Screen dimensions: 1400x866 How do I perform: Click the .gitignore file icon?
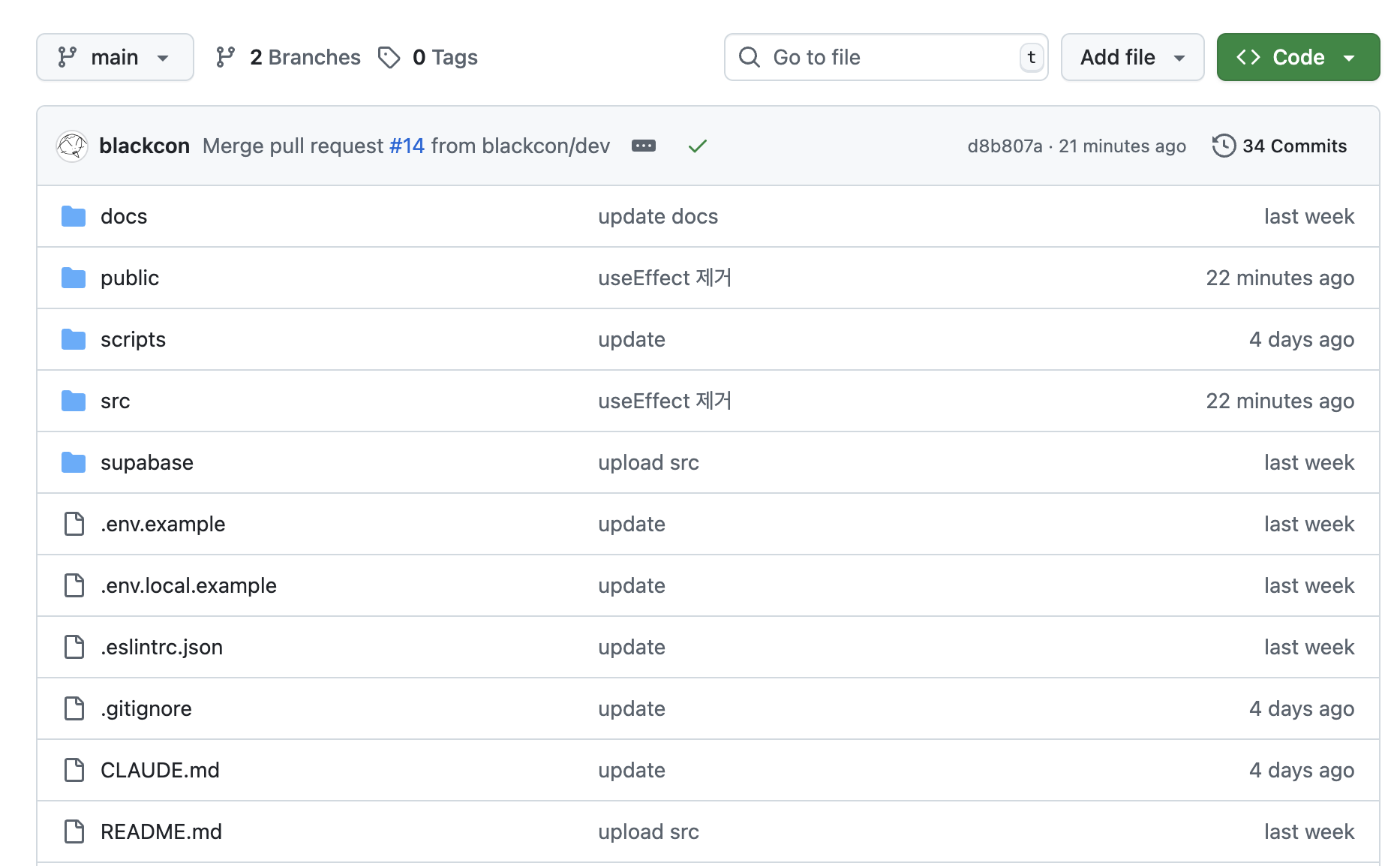pyautogui.click(x=74, y=708)
